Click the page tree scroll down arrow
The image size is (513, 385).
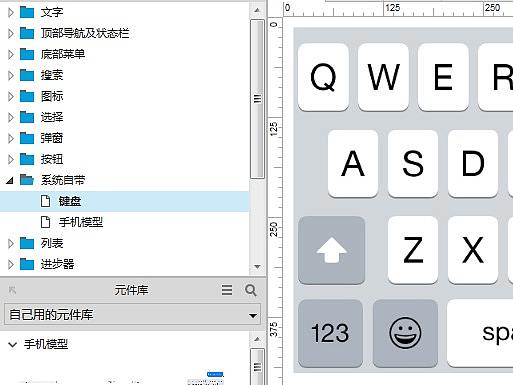click(x=257, y=267)
